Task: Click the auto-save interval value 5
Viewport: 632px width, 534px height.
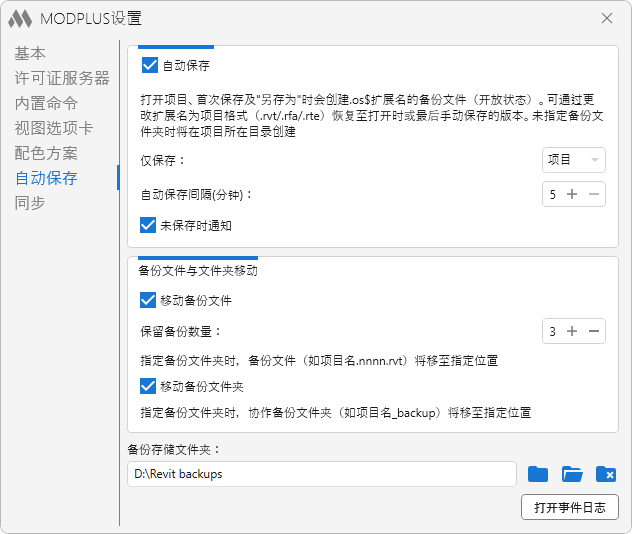Action: click(553, 195)
